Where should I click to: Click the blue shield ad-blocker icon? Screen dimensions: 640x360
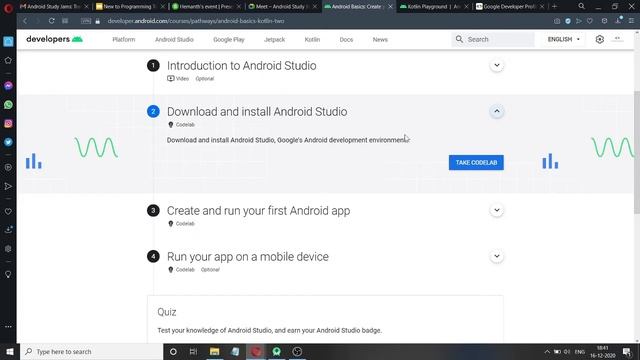click(x=568, y=21)
